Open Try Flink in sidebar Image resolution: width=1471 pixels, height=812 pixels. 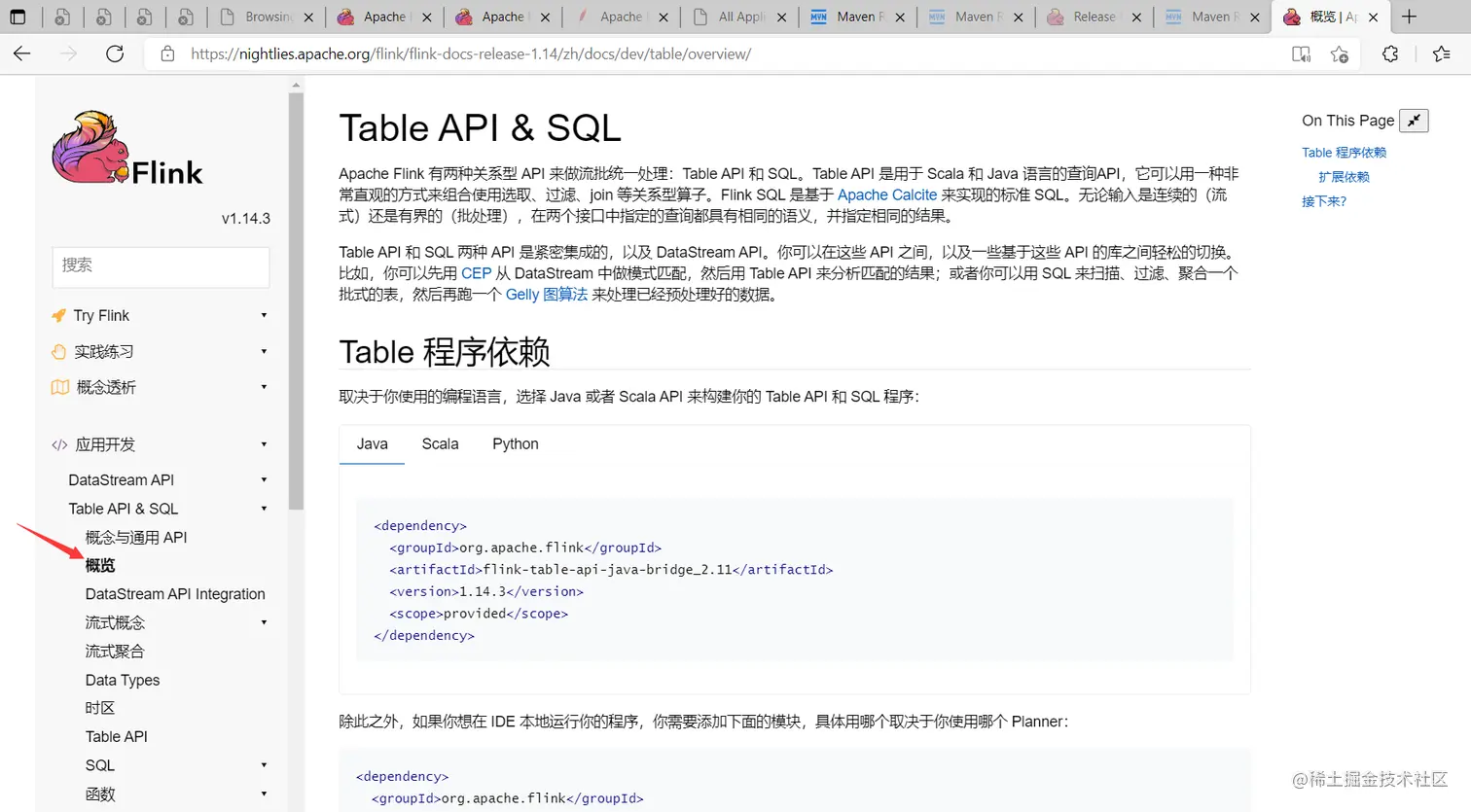pyautogui.click(x=101, y=315)
